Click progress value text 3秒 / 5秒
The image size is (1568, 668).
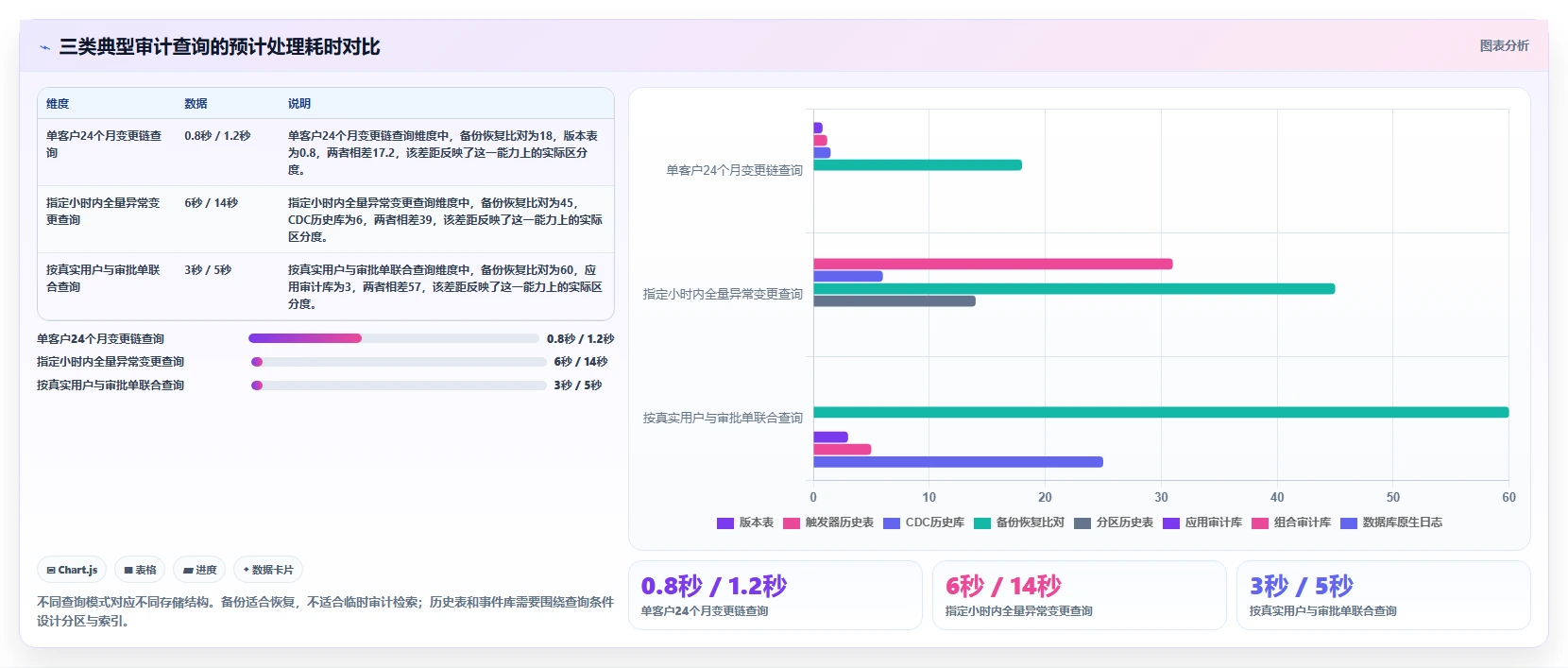click(578, 385)
